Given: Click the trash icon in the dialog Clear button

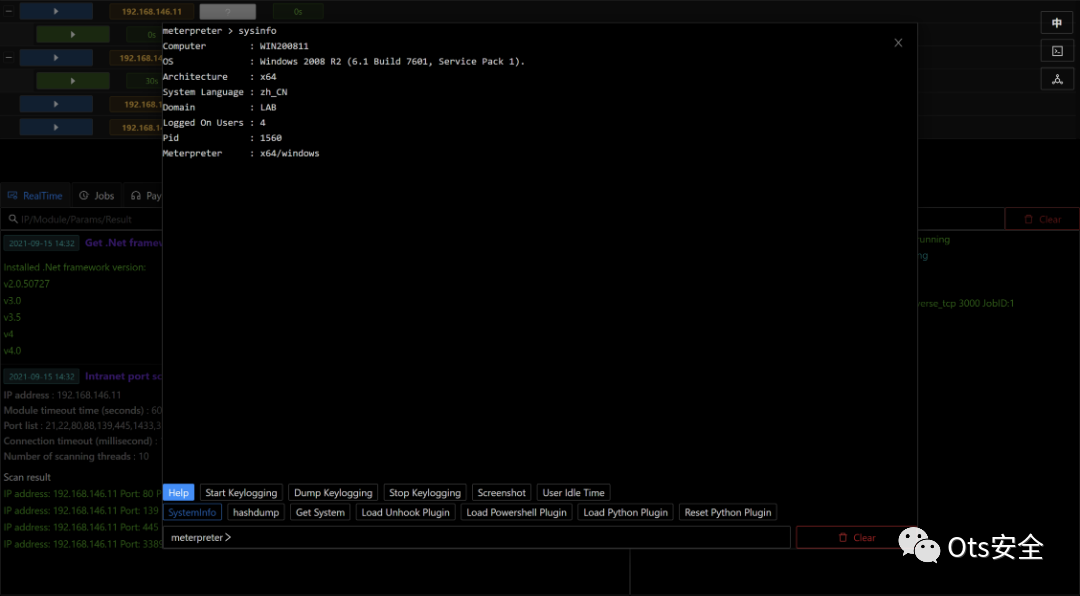Looking at the screenshot, I should click(x=842, y=537).
